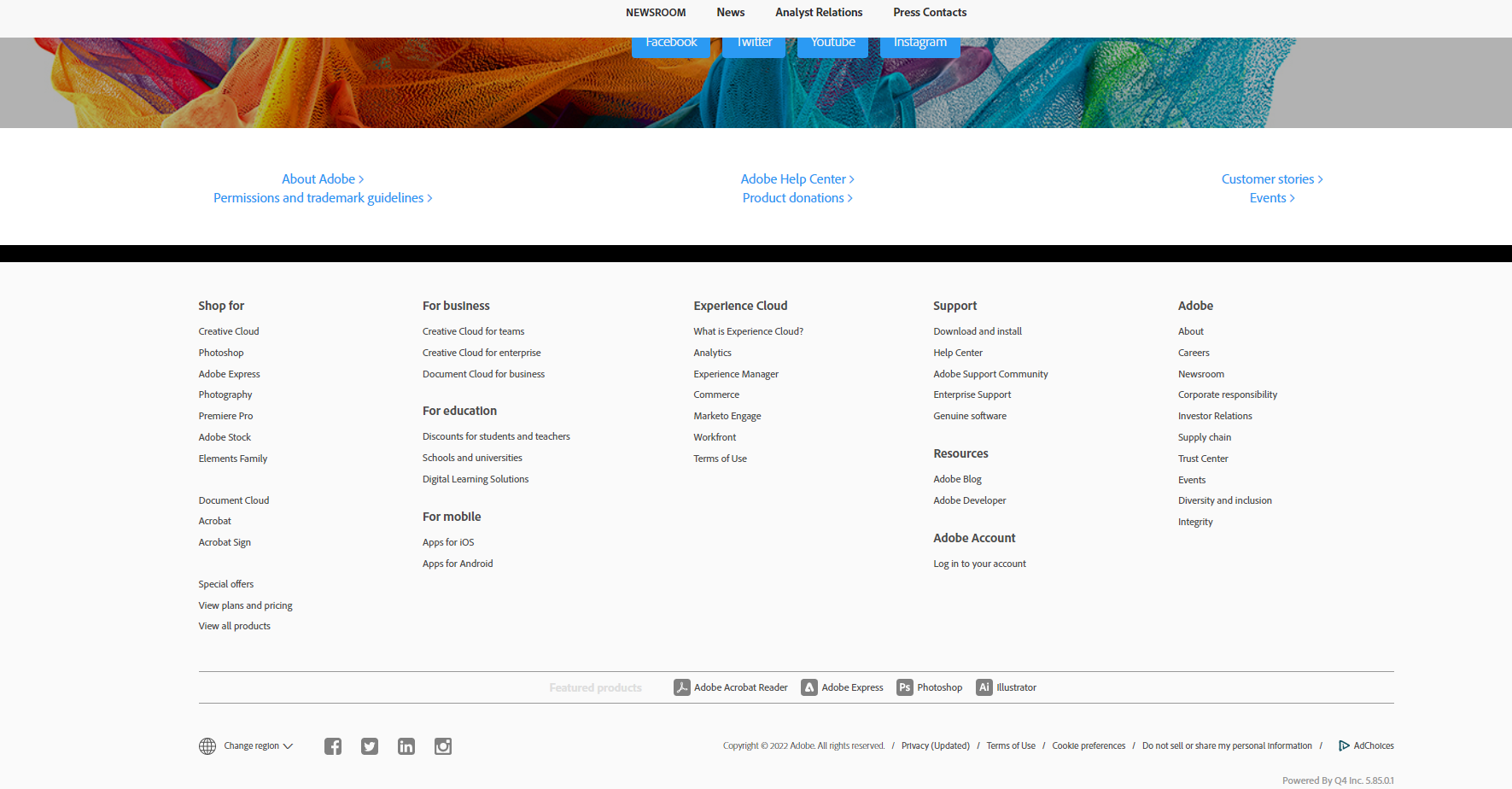Image resolution: width=1512 pixels, height=789 pixels.
Task: Click the Instagram camera icon in footer
Action: click(442, 745)
